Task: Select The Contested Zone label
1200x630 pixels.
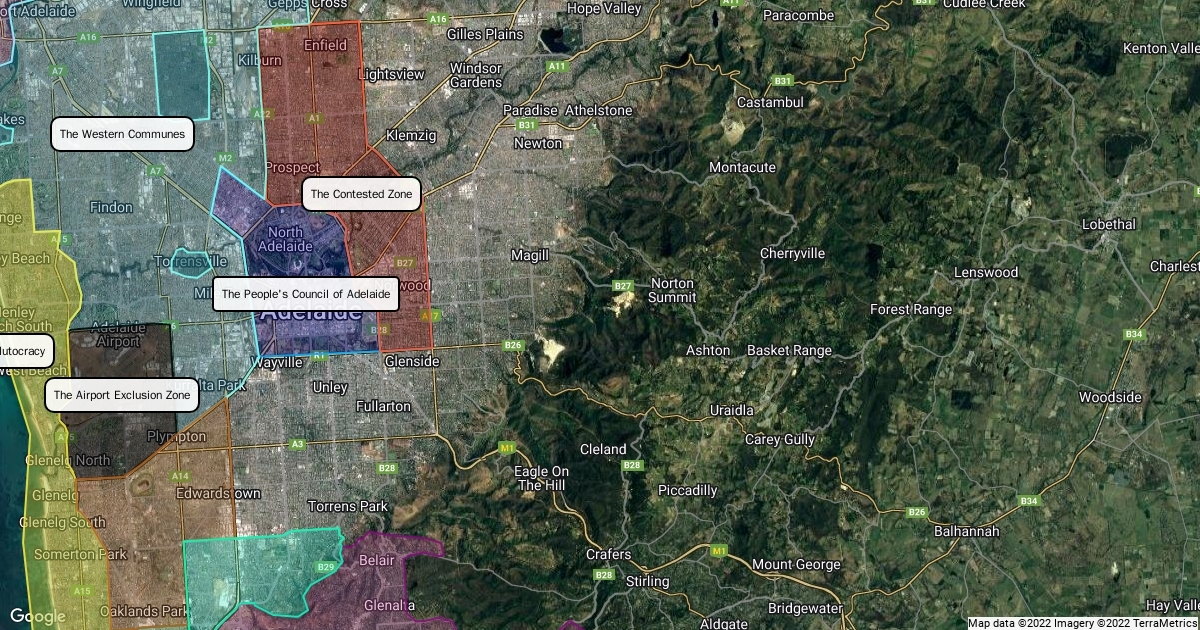Action: [x=361, y=194]
